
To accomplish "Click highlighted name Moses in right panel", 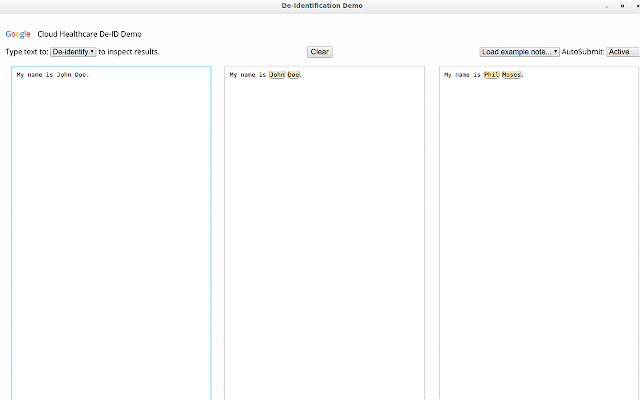I will tap(511, 75).
